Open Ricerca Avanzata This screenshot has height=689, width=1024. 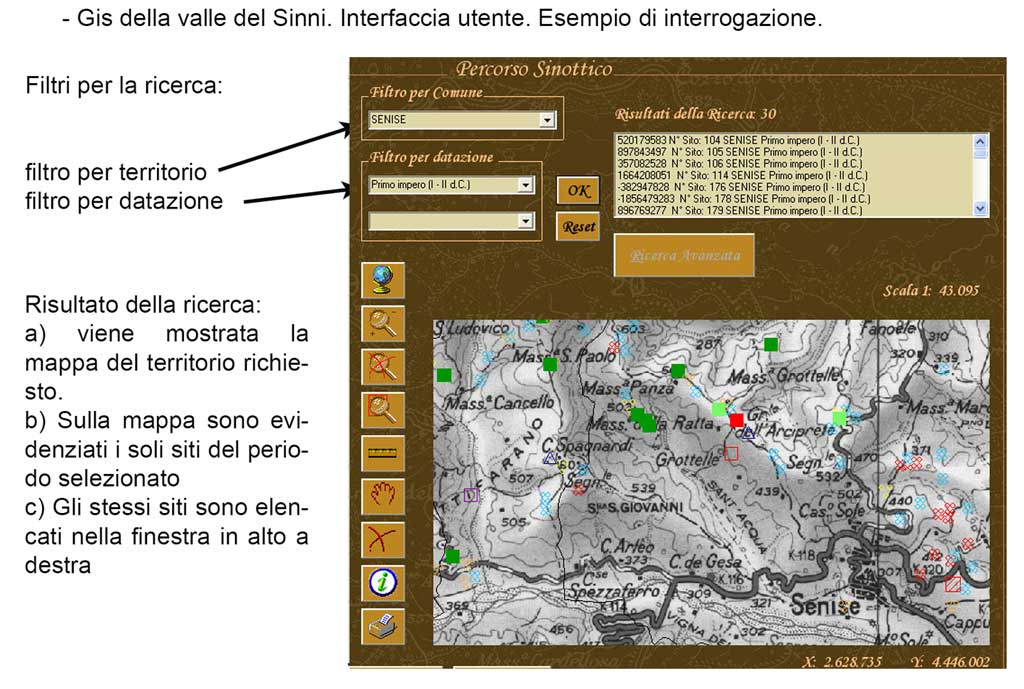684,256
